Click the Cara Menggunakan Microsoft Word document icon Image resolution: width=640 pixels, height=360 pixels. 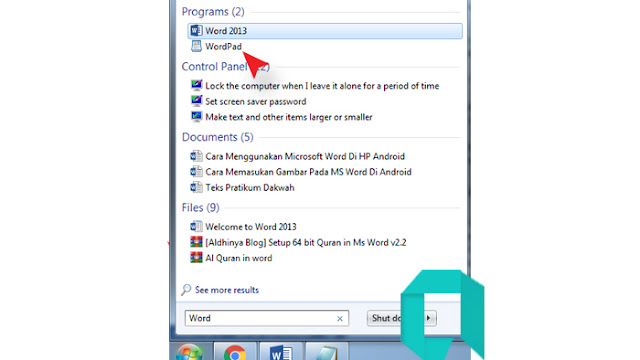196,156
